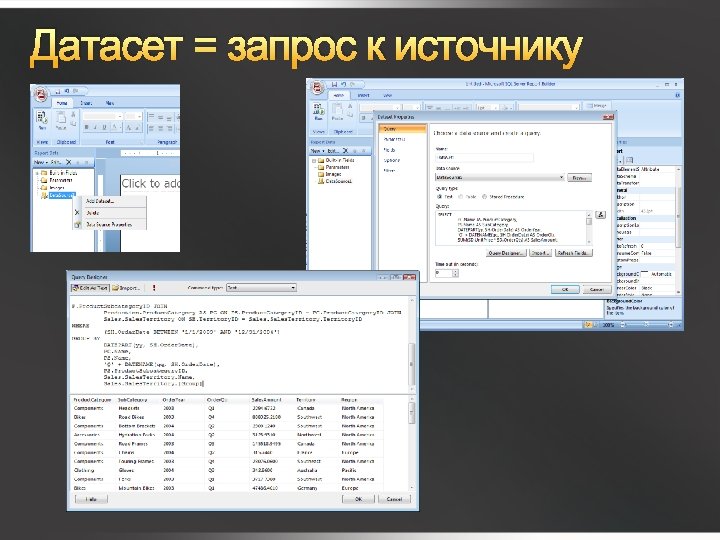Click expression fx button beside Query box
720x540 pixels.
pos(600,214)
